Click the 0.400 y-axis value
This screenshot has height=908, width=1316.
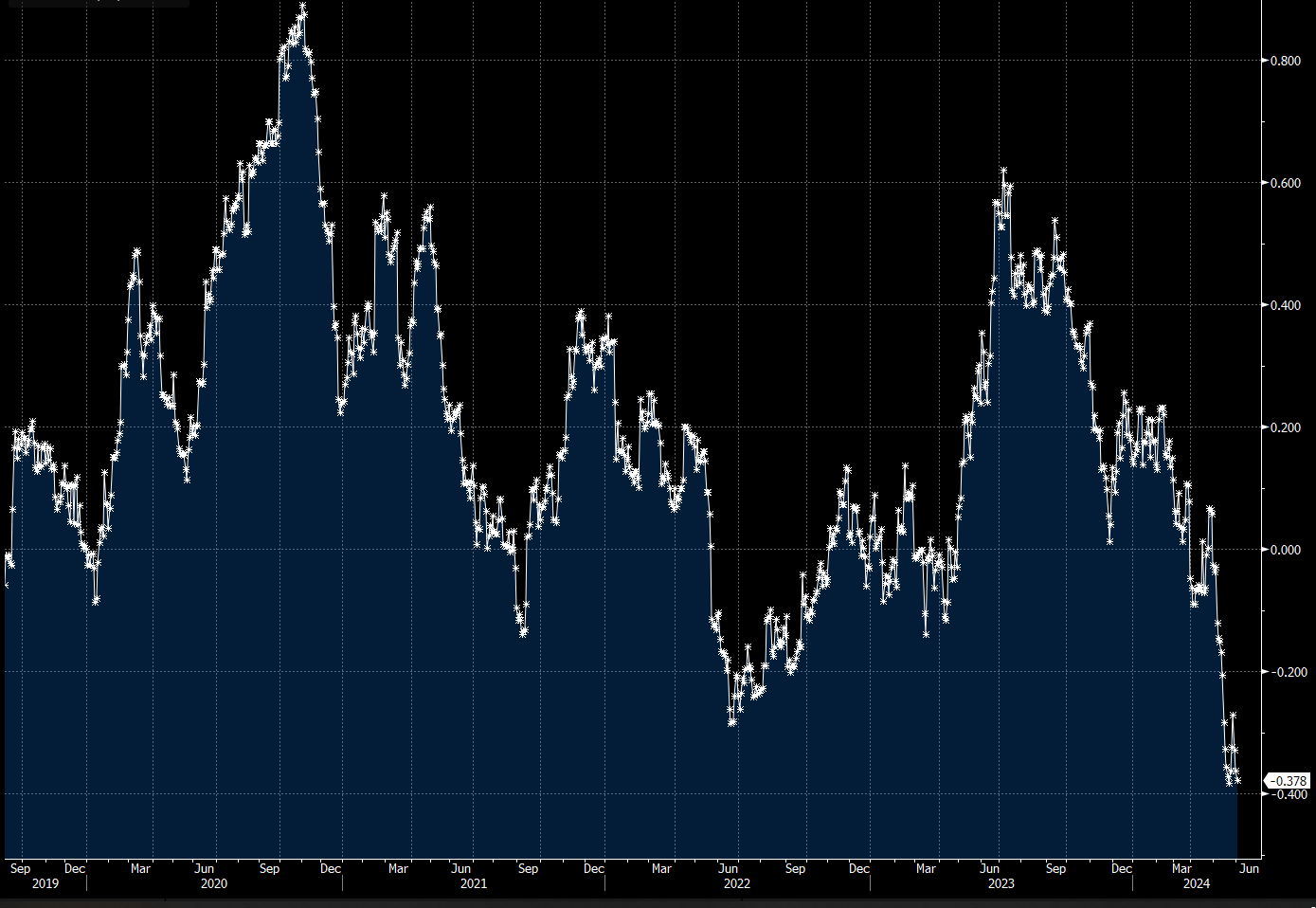1284,305
